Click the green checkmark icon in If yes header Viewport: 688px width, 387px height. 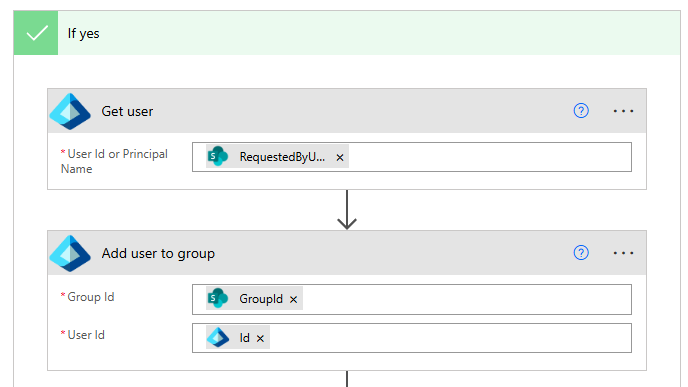click(36, 33)
